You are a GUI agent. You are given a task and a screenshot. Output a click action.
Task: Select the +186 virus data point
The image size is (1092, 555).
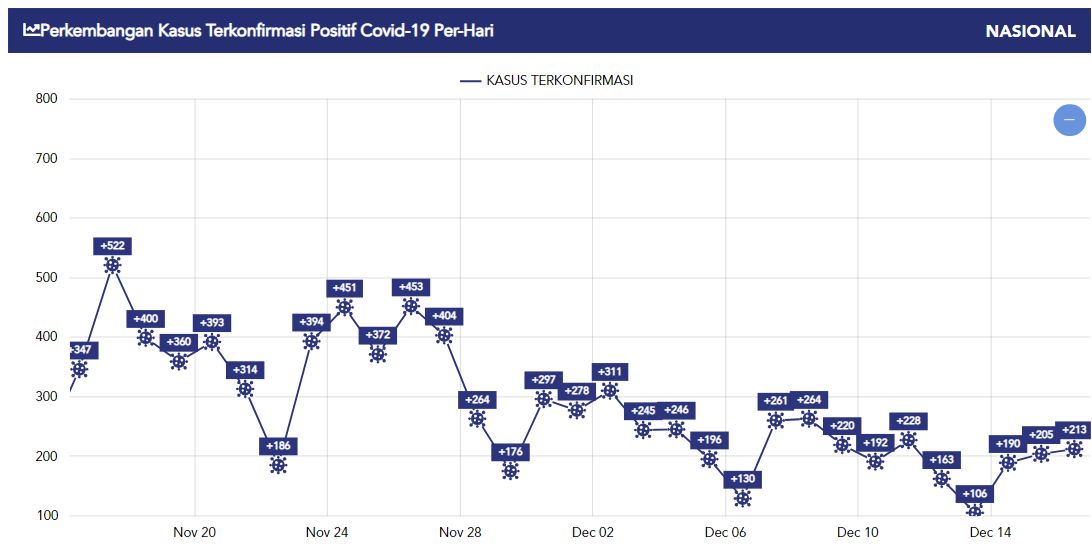[278, 465]
